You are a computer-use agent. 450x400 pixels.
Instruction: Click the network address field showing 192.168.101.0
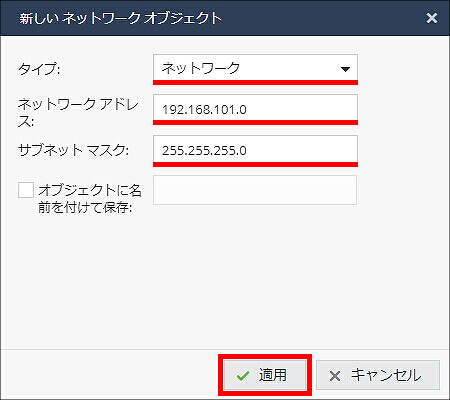click(x=255, y=108)
